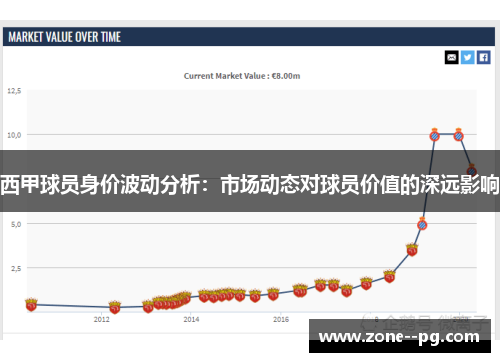
Task: Click 'Current Market Value : €8.00m' text
Action: click(x=242, y=76)
